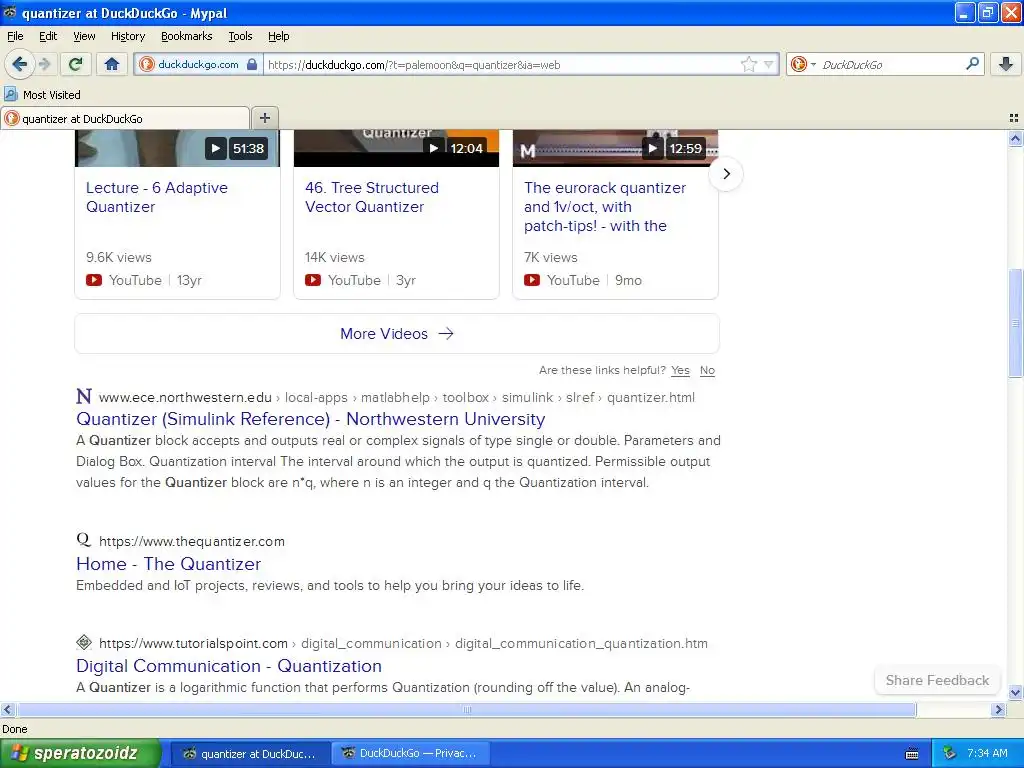Open the Downloads arrow button

[1006, 64]
